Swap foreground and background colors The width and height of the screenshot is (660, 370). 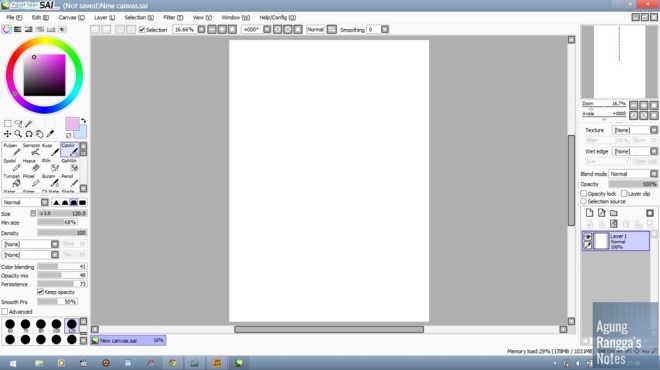(83, 121)
